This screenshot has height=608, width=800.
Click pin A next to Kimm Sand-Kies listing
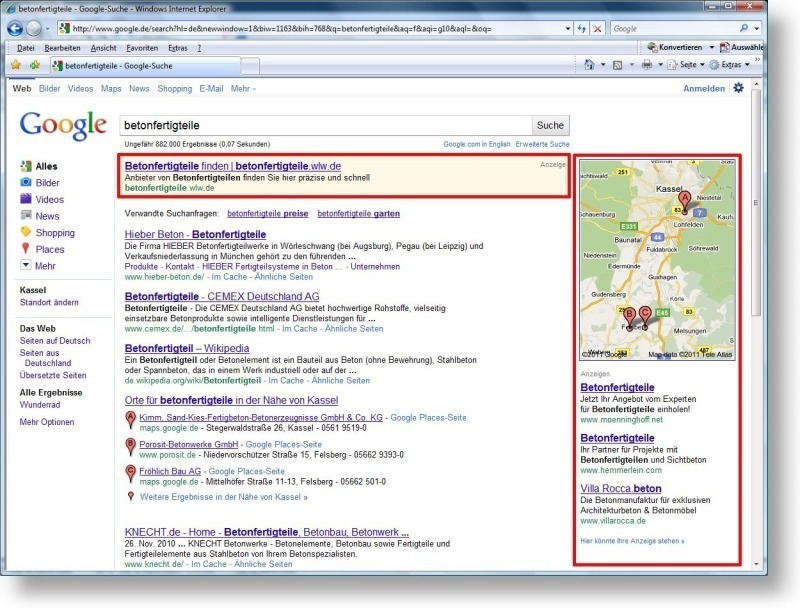pos(131,421)
